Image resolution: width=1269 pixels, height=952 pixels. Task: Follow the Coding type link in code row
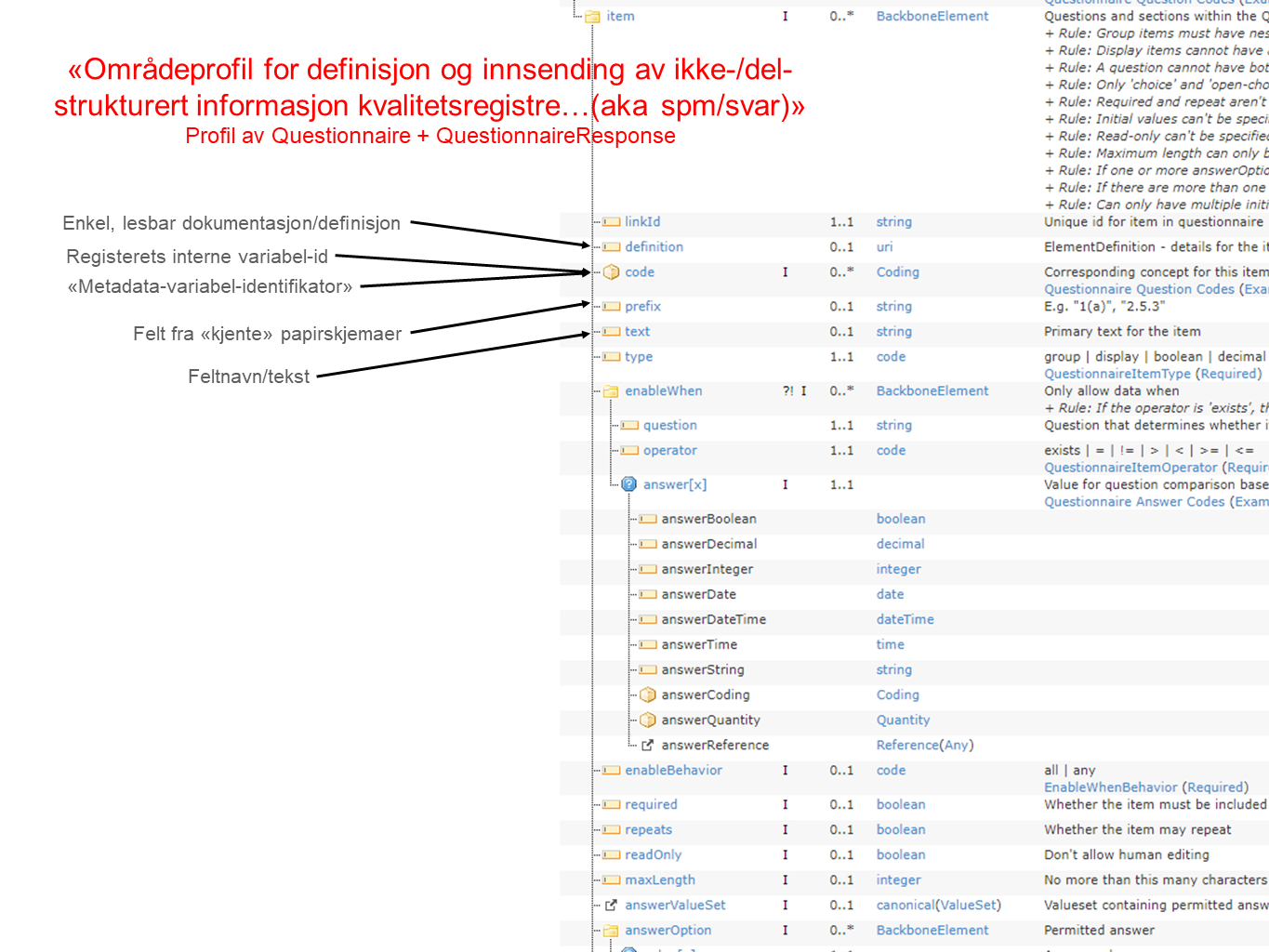[897, 272]
